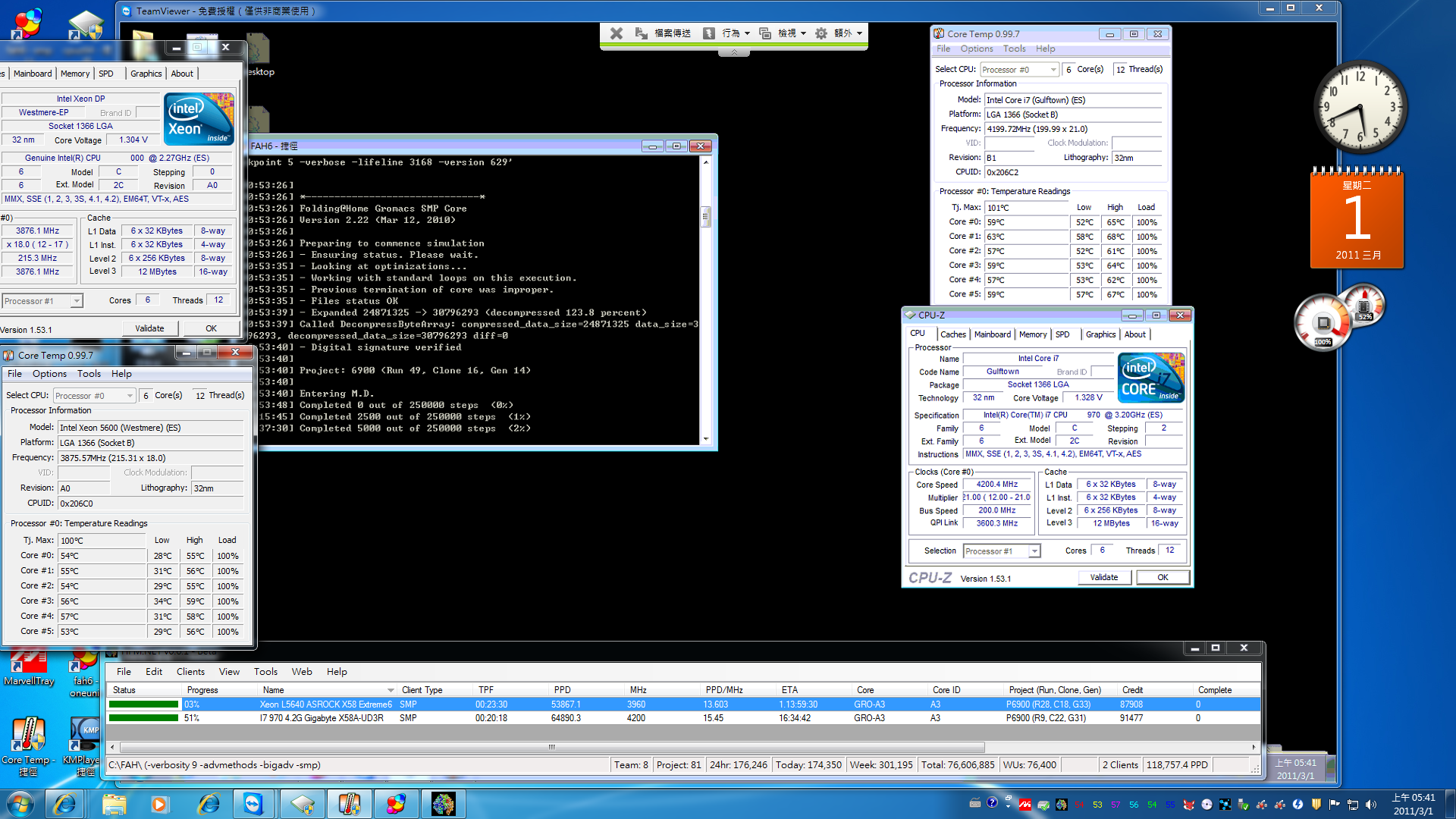Switch to CPU-Z taskbar button

click(x=302, y=803)
